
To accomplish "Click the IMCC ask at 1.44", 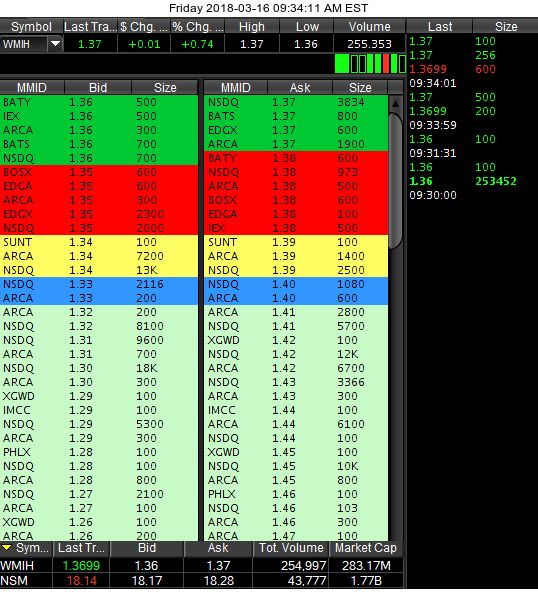I will point(296,410).
